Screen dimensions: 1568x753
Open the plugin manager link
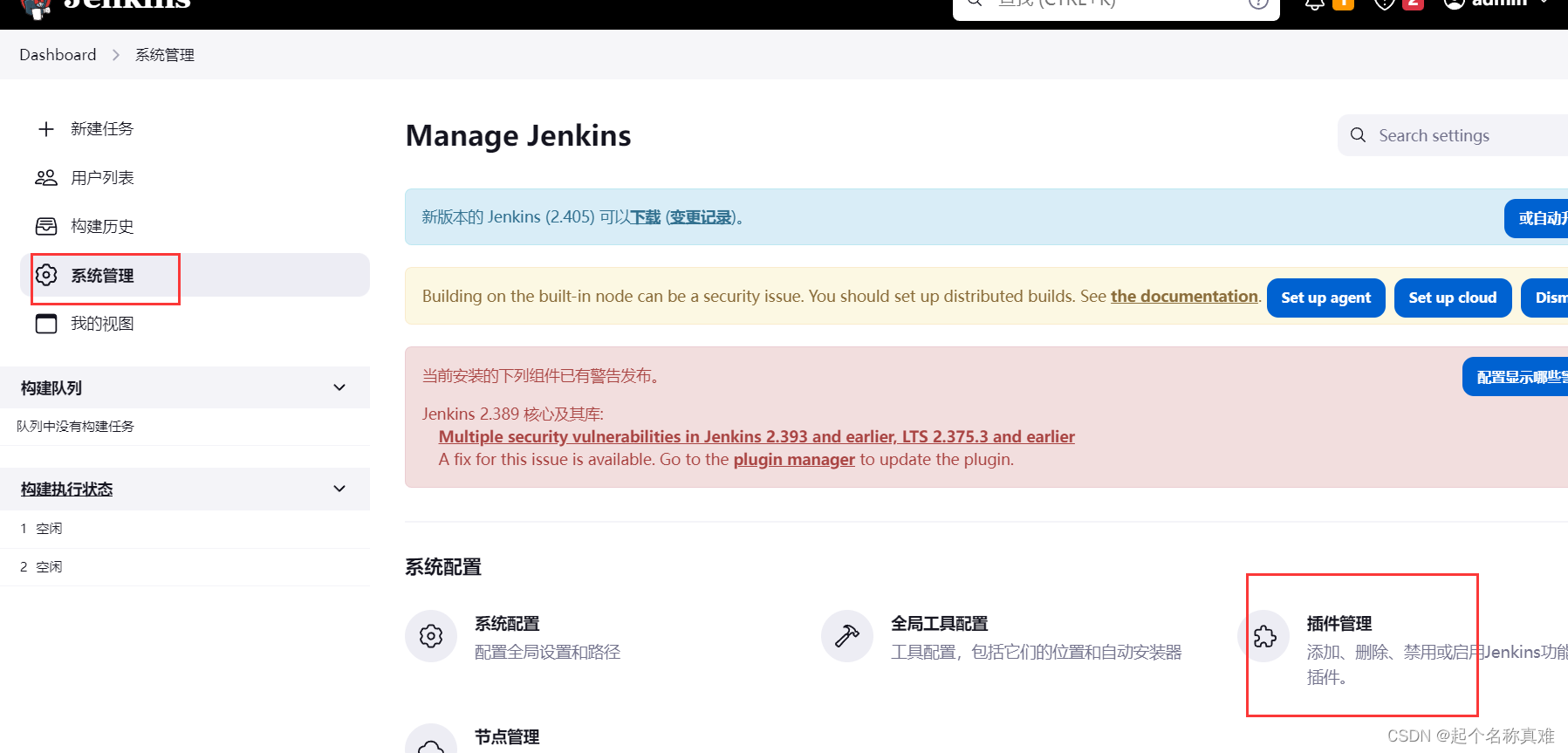click(x=794, y=460)
